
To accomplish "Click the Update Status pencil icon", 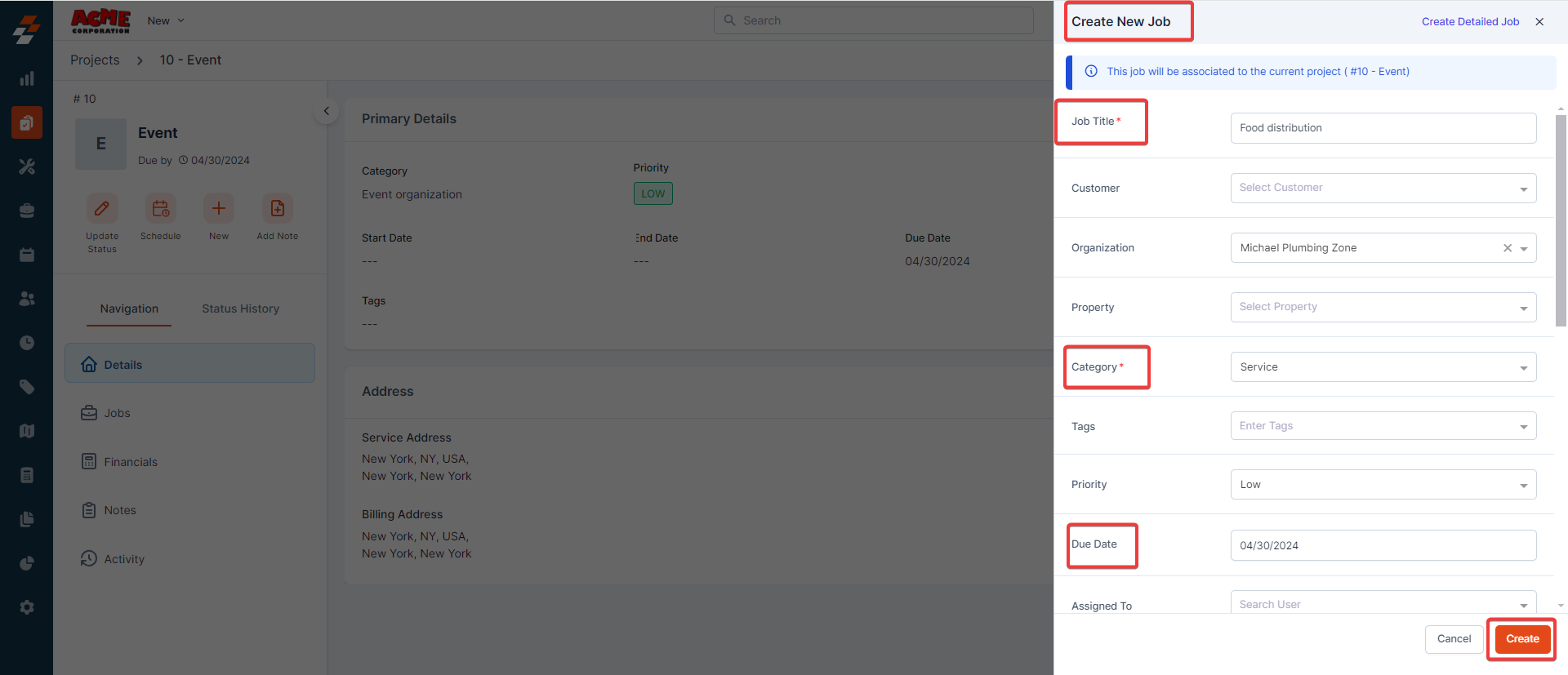I will click(102, 209).
